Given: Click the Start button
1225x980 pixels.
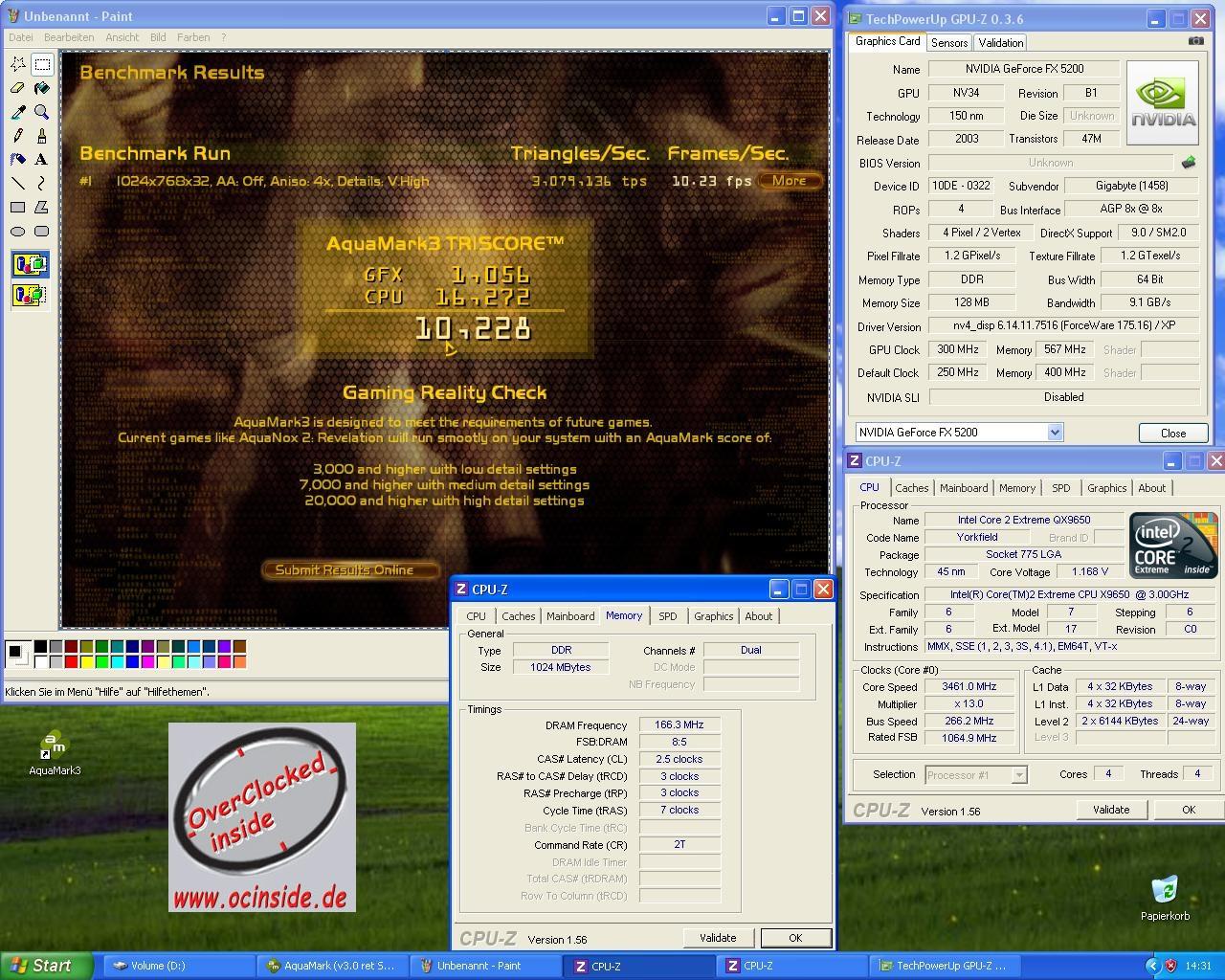Looking at the screenshot, I should click(x=46, y=966).
